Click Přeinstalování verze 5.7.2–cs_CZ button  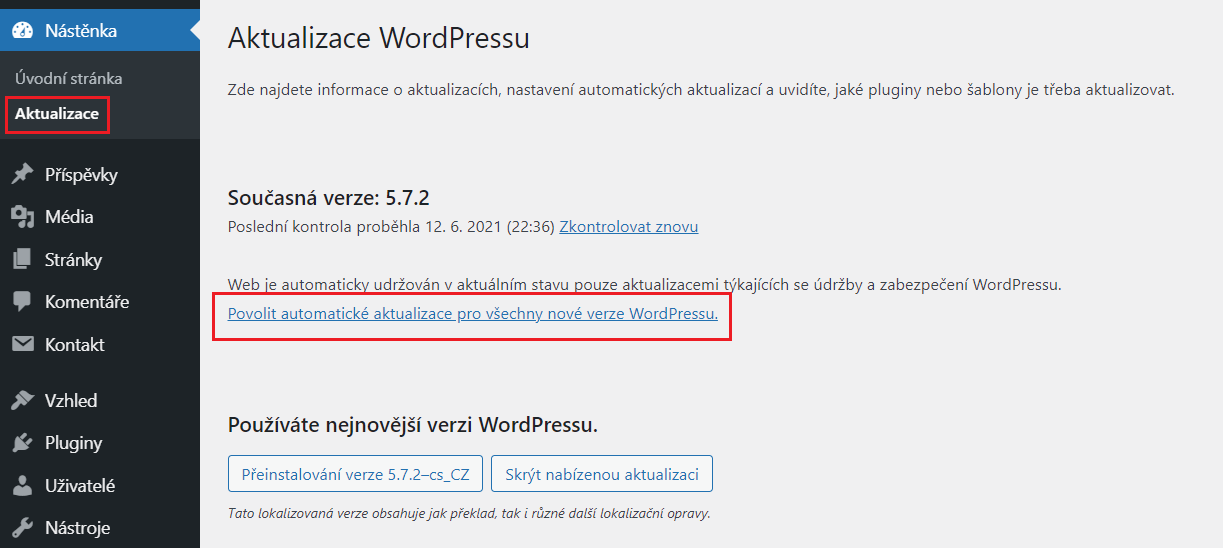point(356,474)
